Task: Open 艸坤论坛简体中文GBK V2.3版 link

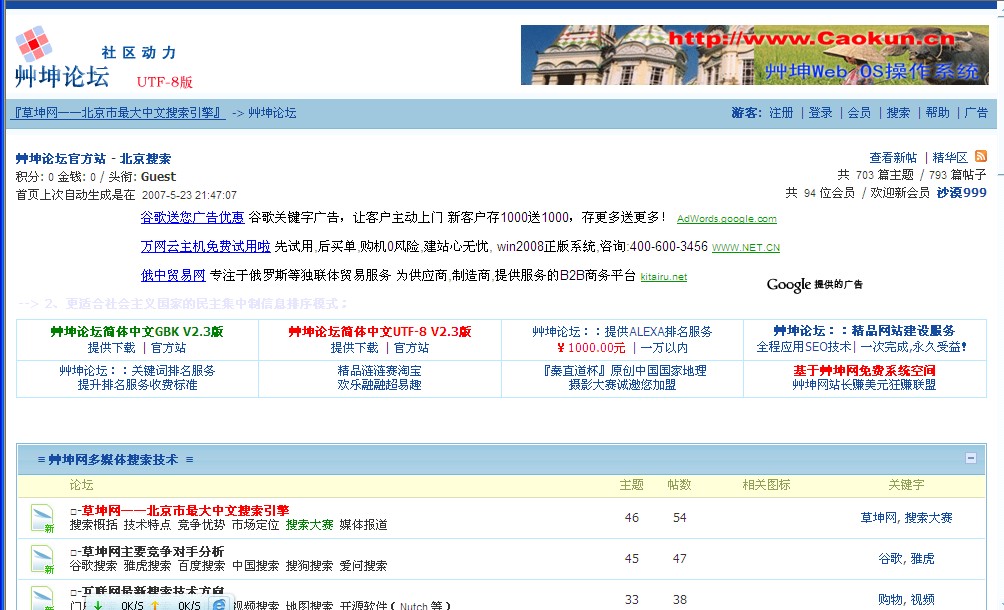Action: click(137, 332)
